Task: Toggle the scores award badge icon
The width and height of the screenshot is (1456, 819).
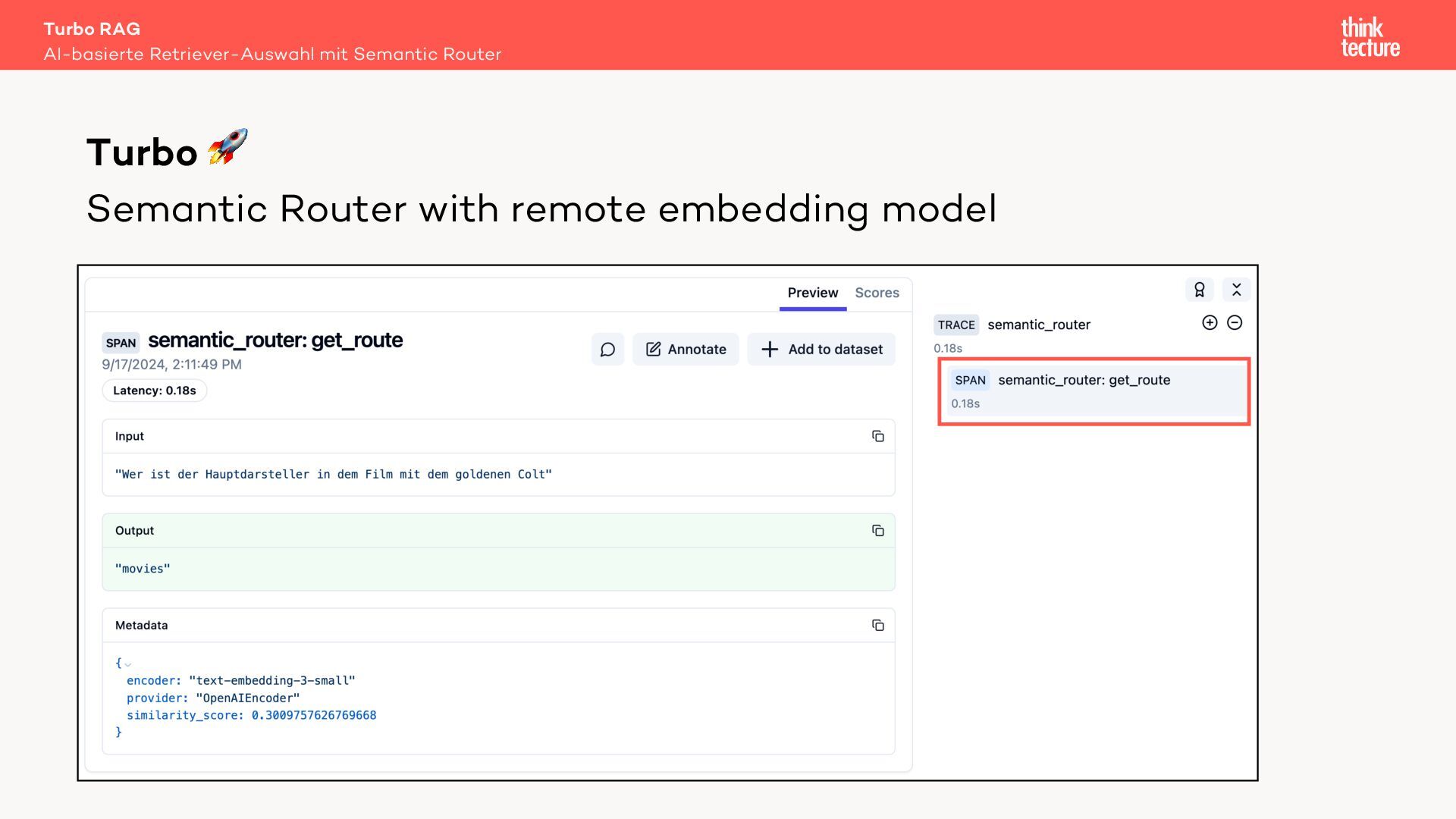Action: (x=1199, y=290)
